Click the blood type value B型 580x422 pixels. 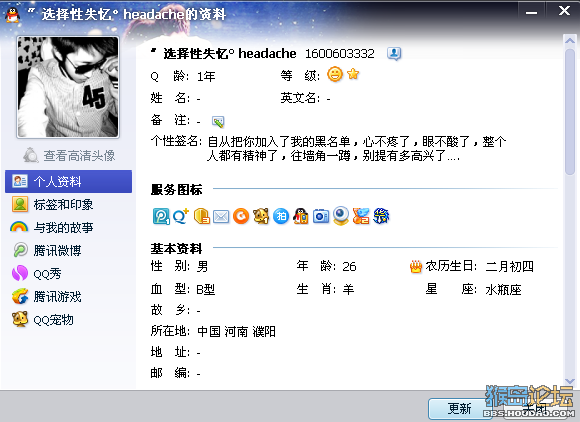pos(206,289)
